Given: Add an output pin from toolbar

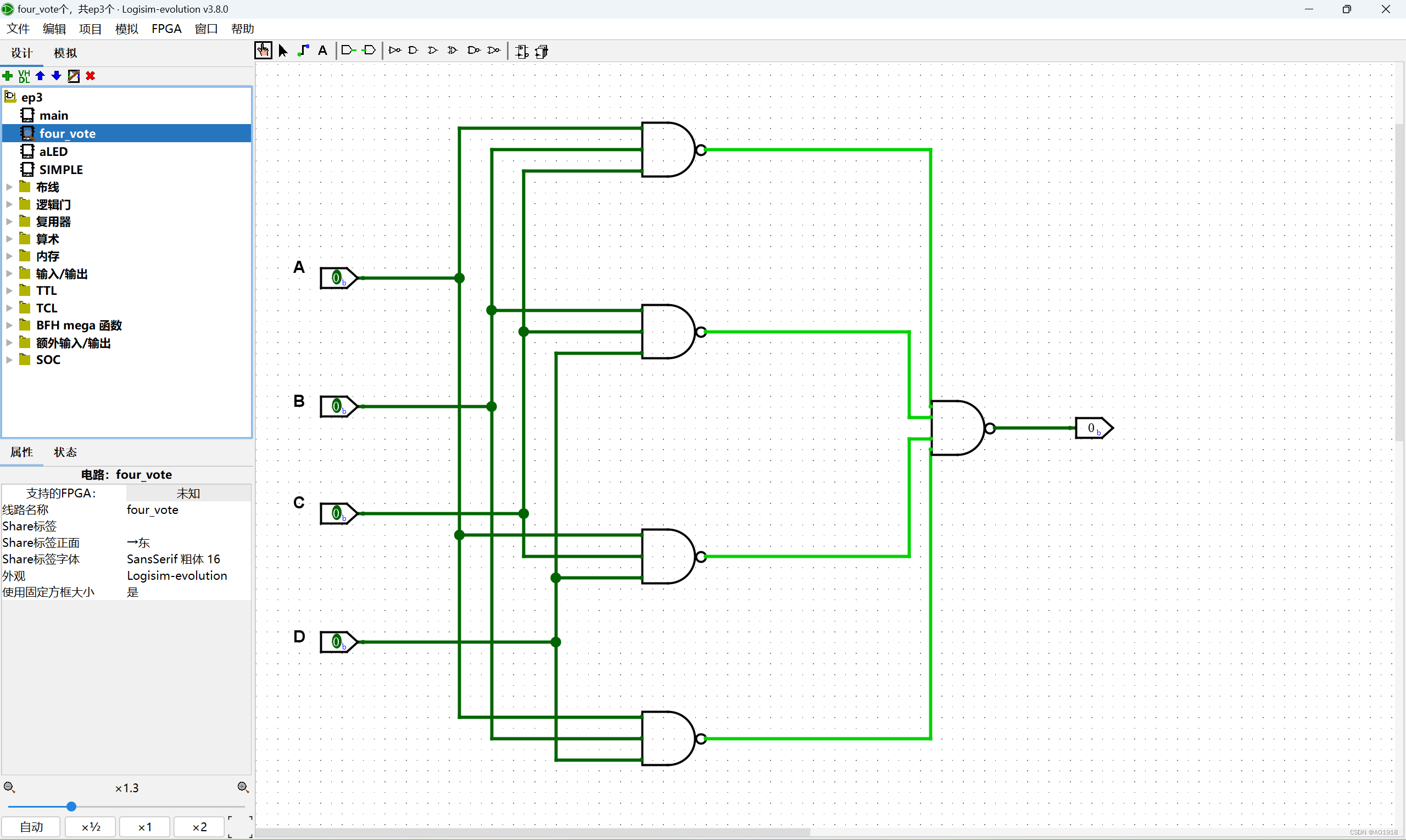Looking at the screenshot, I should coord(369,51).
